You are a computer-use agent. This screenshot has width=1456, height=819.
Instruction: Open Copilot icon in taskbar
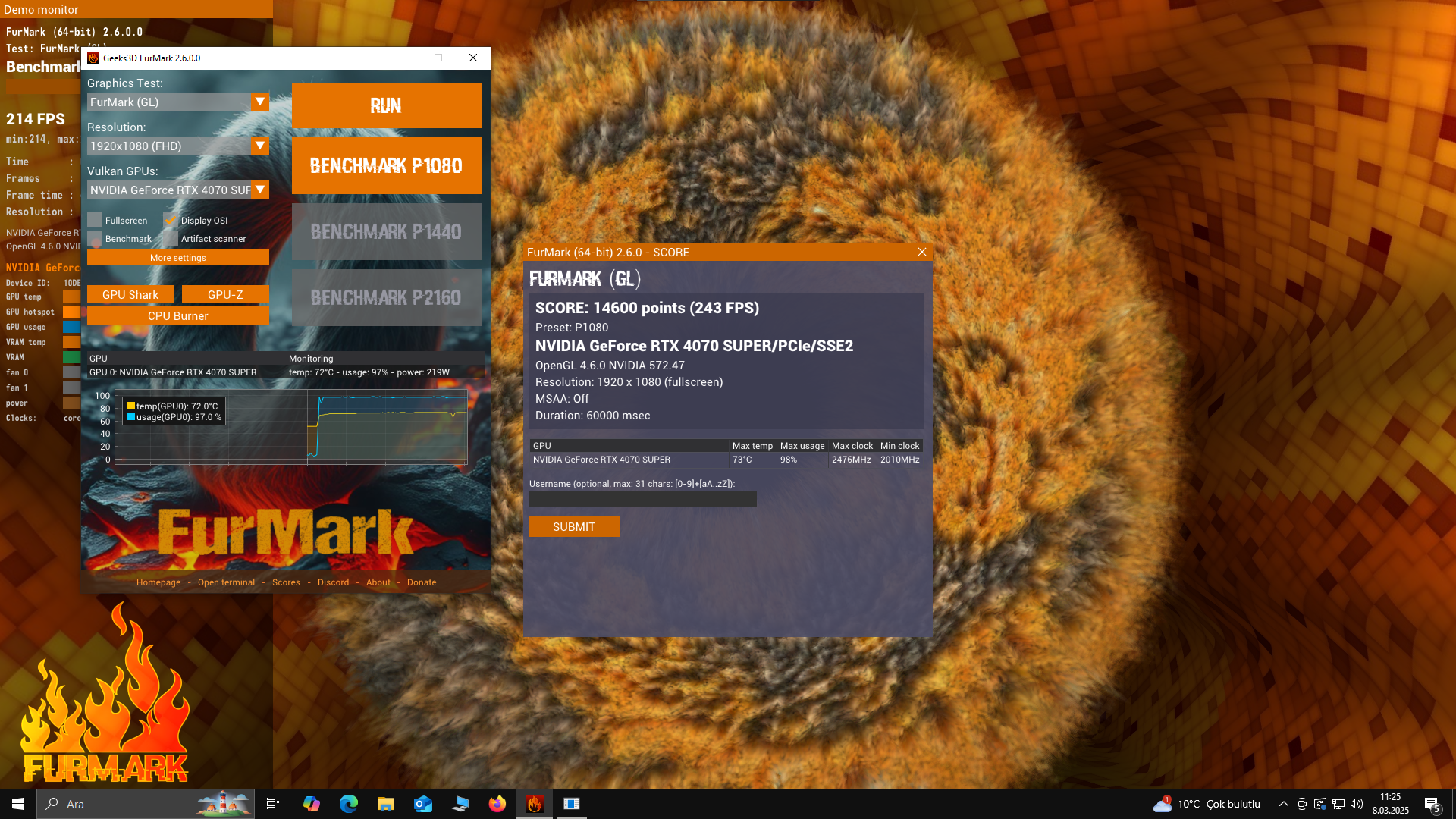312,804
